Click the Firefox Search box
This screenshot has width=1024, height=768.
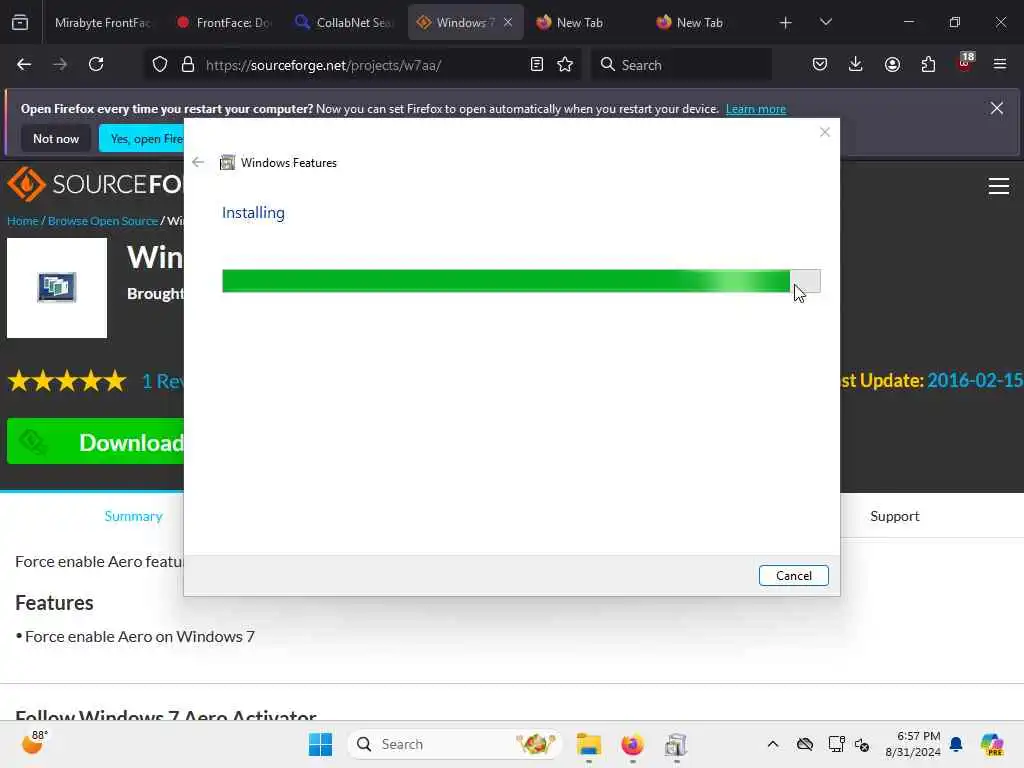681,65
